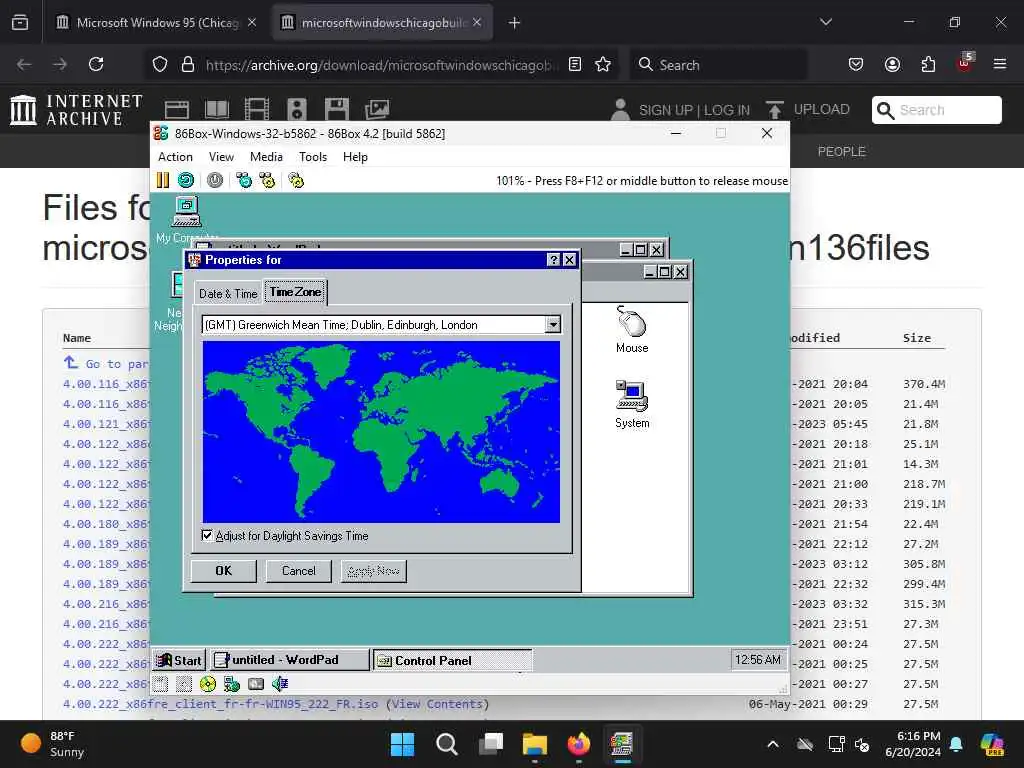Click the Windows 95 Start button
Viewport: 1024px width, 768px height.
(179, 660)
